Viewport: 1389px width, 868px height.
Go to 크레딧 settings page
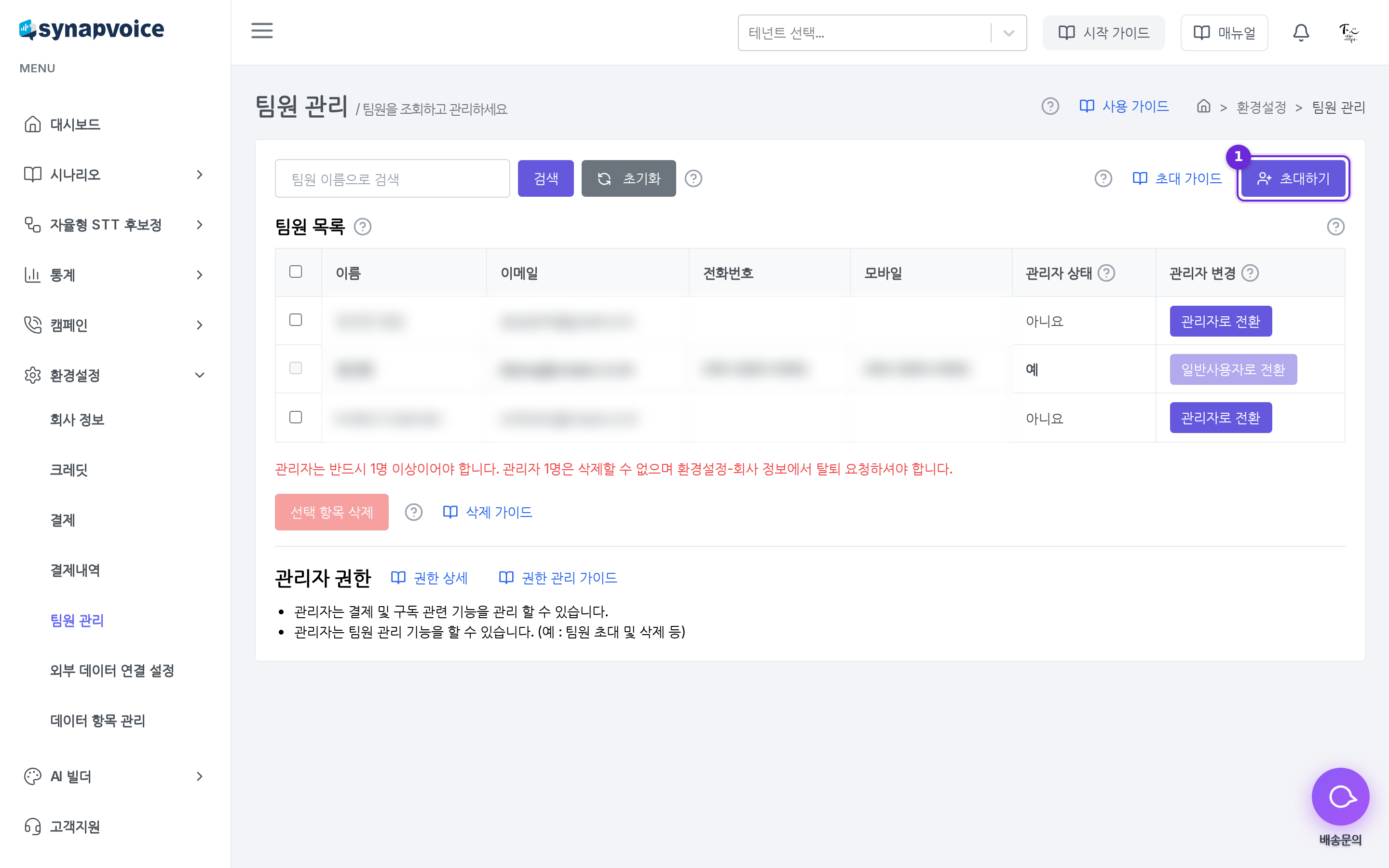click(68, 470)
